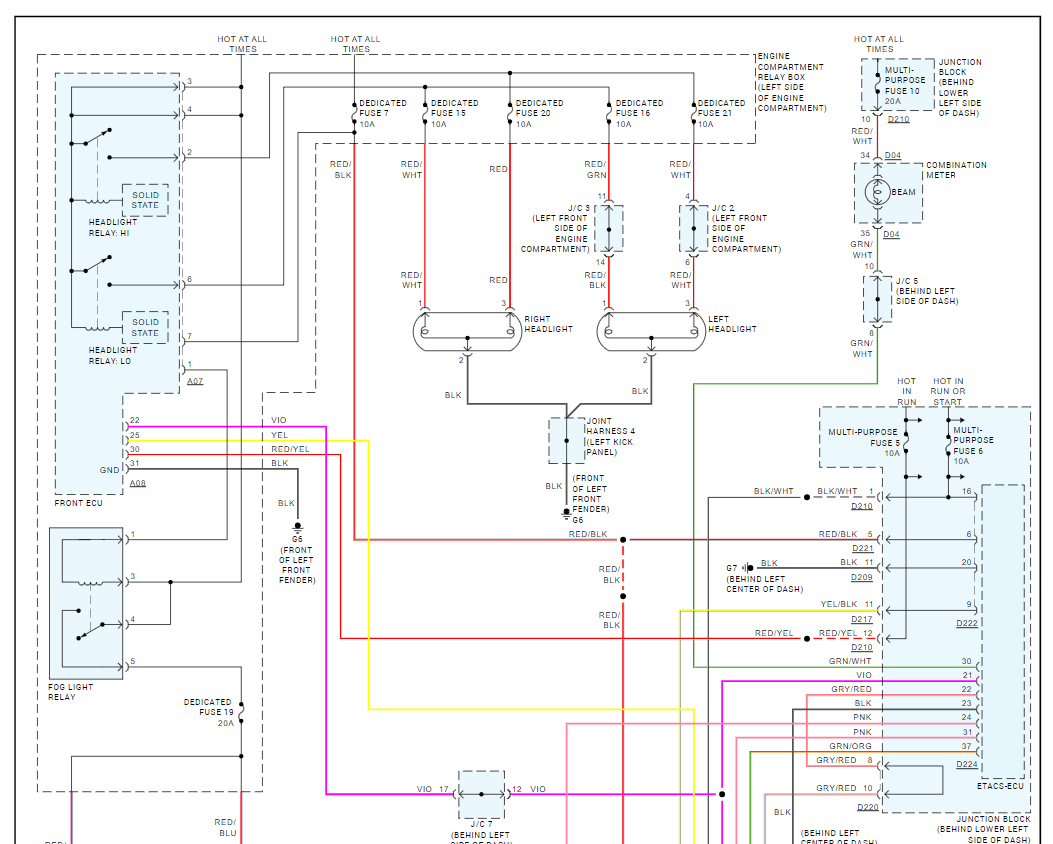Select the Joint Harness 4 block
This screenshot has width=1053, height=844.
coord(567,440)
